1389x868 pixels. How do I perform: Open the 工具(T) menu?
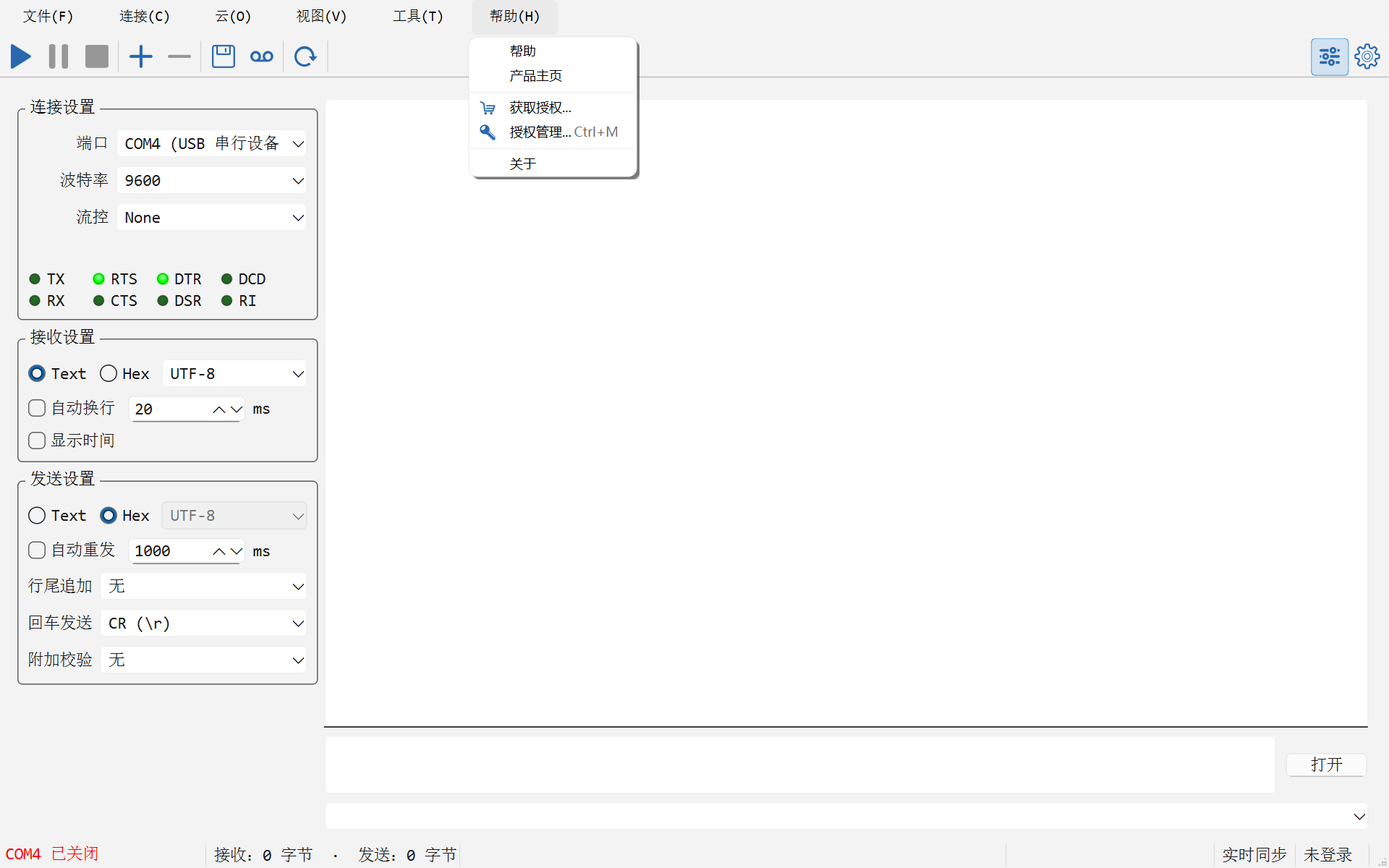click(417, 17)
